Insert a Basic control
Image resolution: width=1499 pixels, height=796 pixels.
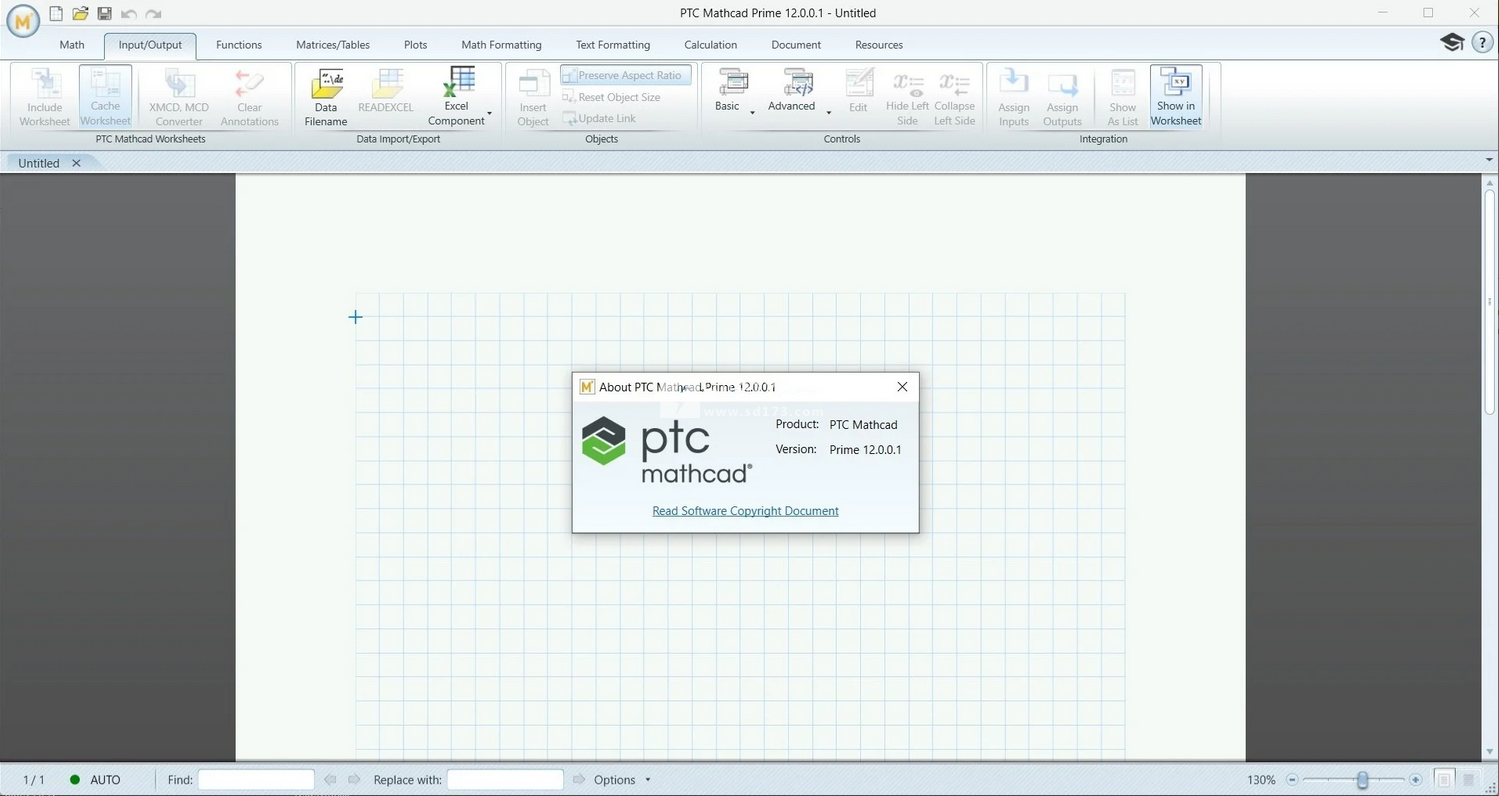pyautogui.click(x=728, y=90)
